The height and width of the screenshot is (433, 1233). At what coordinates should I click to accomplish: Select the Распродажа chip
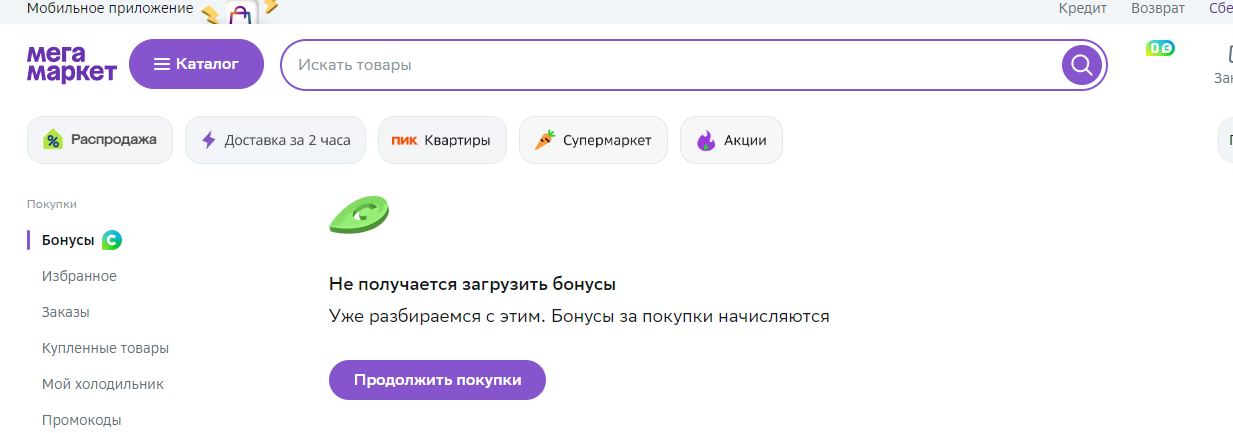coord(100,140)
